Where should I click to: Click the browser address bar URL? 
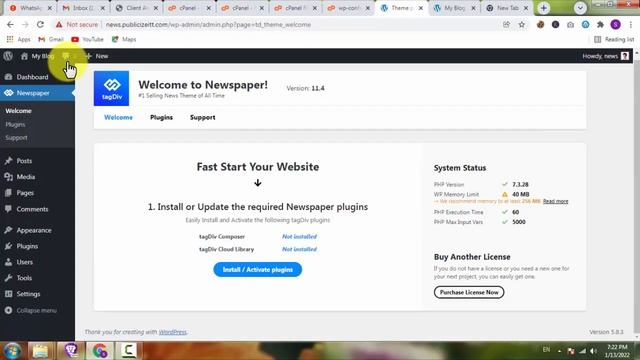click(x=208, y=24)
